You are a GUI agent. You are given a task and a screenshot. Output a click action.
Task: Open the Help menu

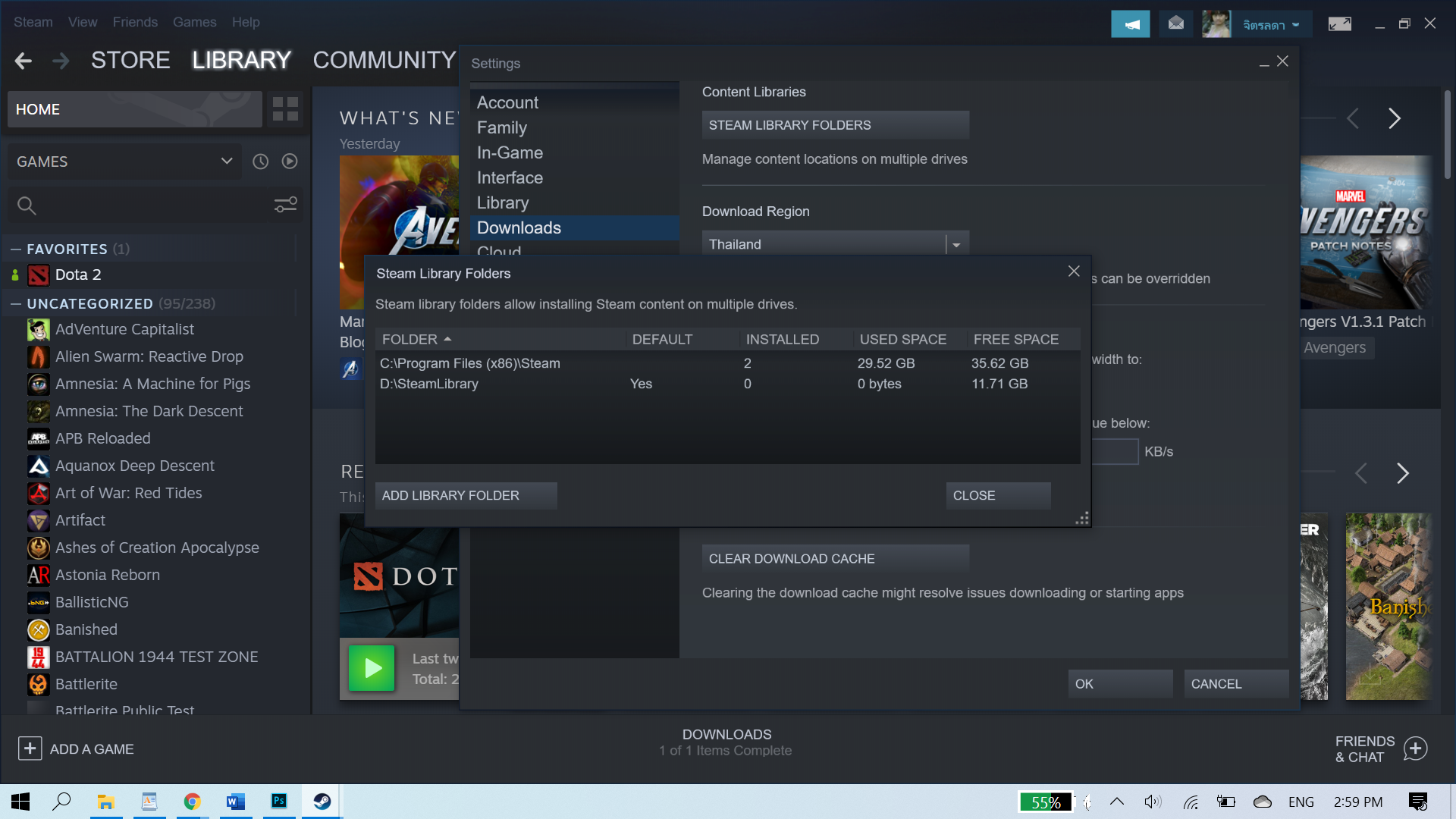click(x=246, y=22)
